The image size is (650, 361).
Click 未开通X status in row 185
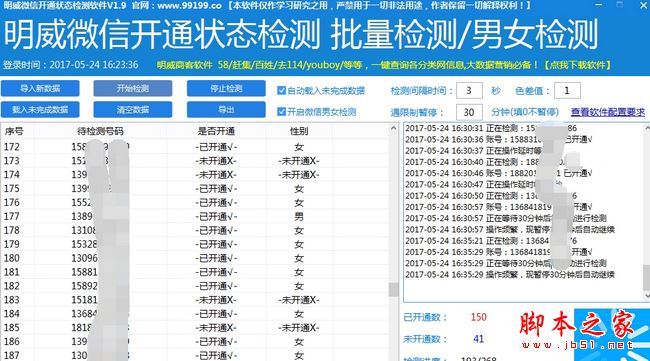click(216, 328)
